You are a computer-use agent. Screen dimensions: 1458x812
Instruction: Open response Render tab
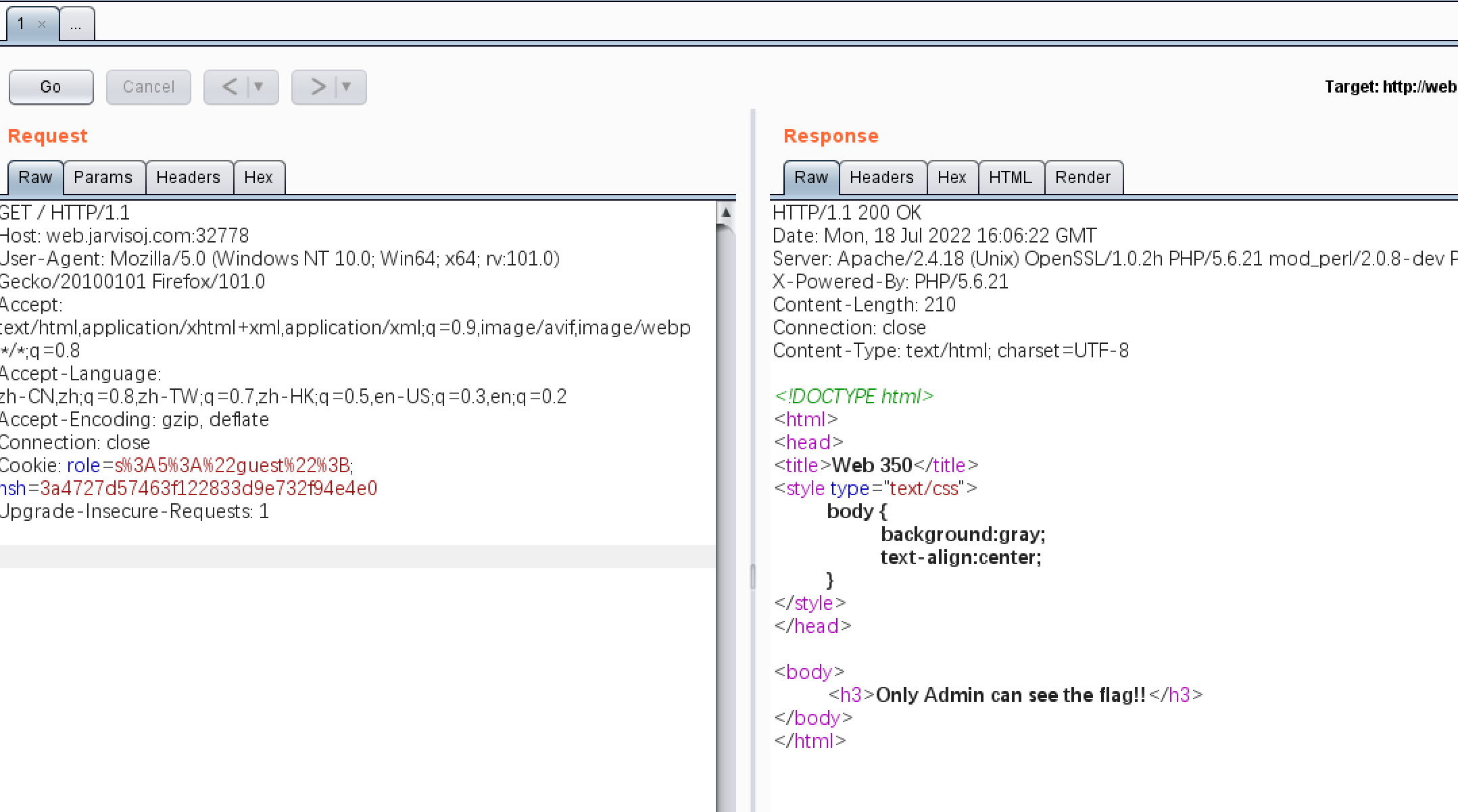[1083, 178]
